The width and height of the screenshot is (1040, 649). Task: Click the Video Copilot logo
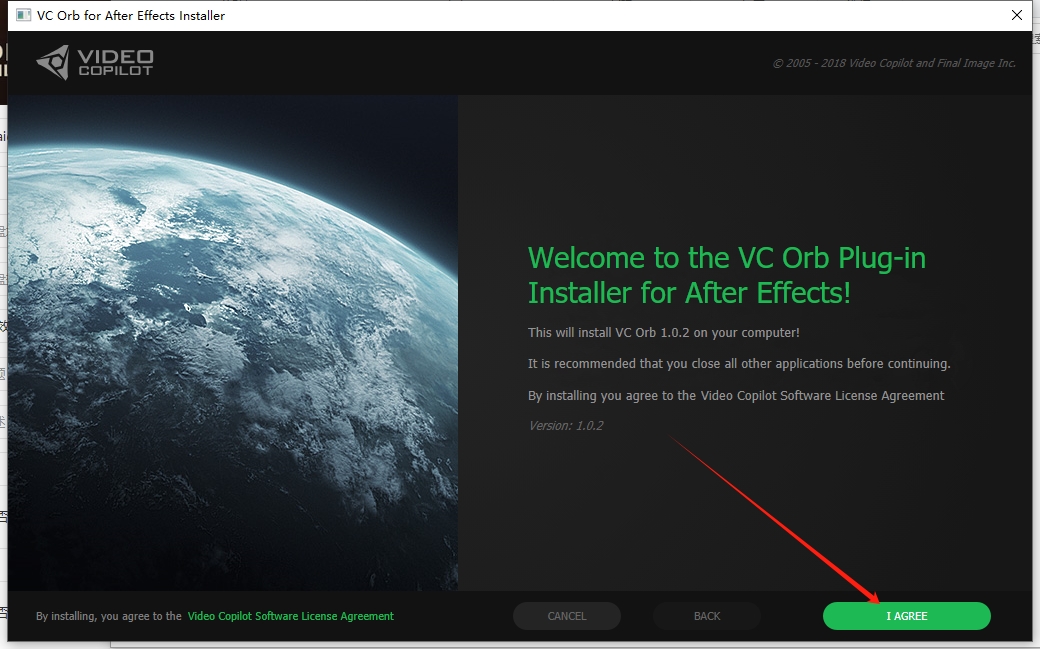point(95,62)
